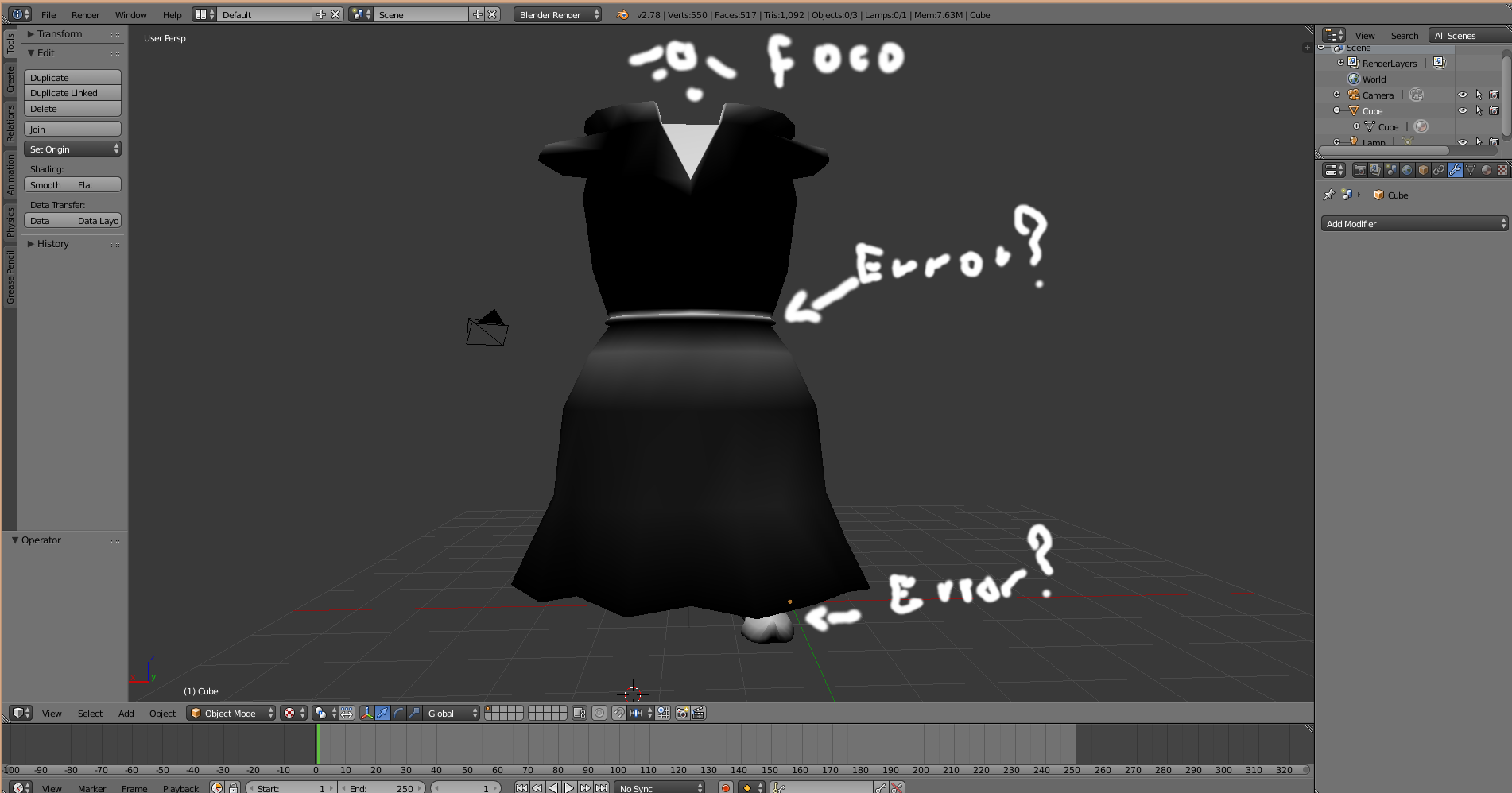Open the Material properties tab (sphere icon)
Image resolution: width=1512 pixels, height=793 pixels.
1487,170
